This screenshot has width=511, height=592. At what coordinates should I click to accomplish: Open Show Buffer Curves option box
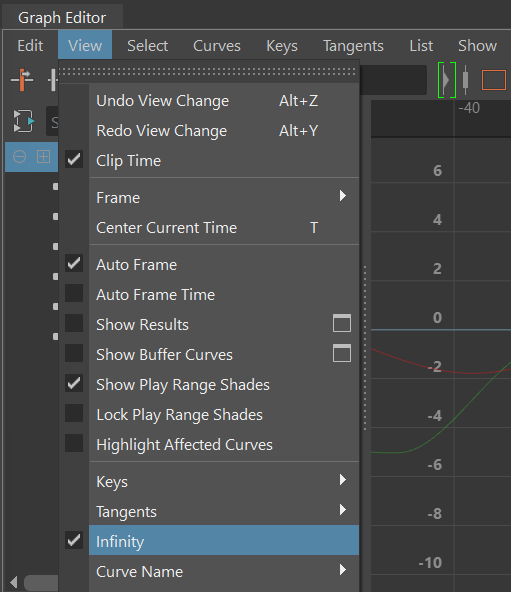(342, 353)
